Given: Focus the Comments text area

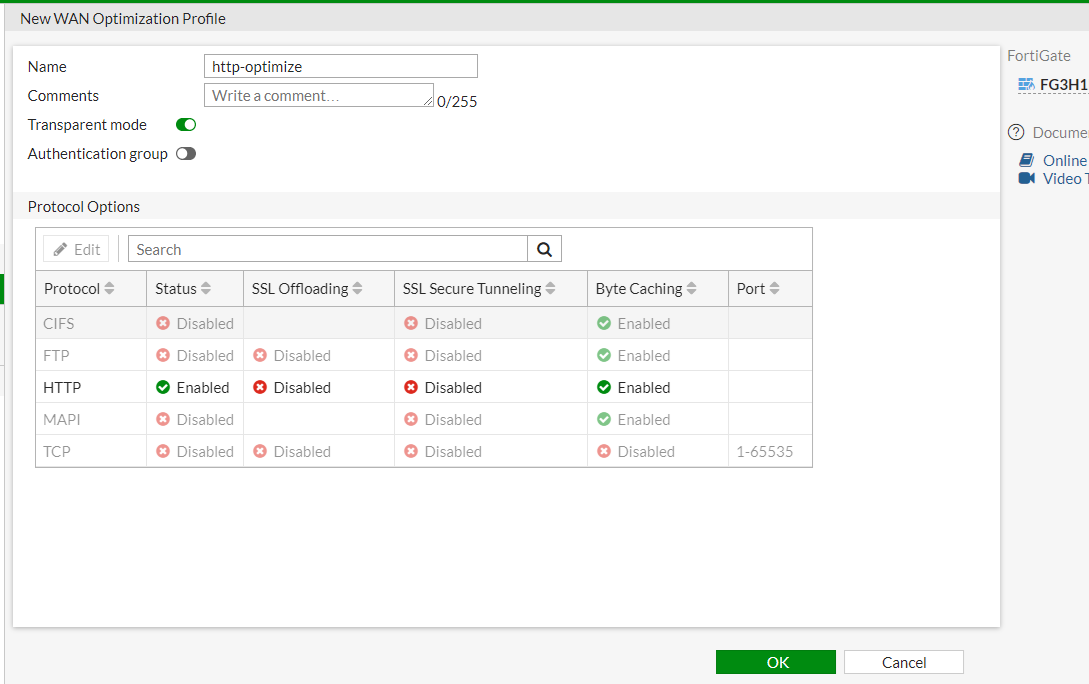Looking at the screenshot, I should coord(318,96).
